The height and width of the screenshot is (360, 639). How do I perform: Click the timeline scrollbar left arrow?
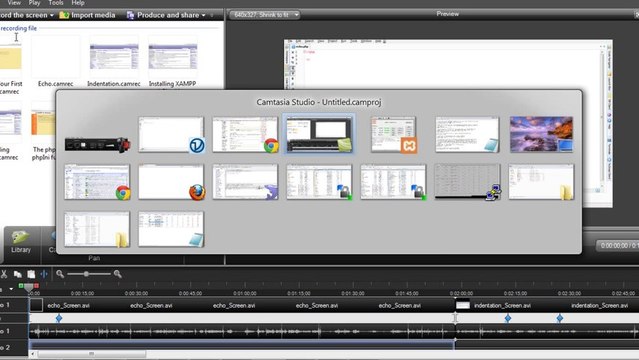click(x=33, y=354)
